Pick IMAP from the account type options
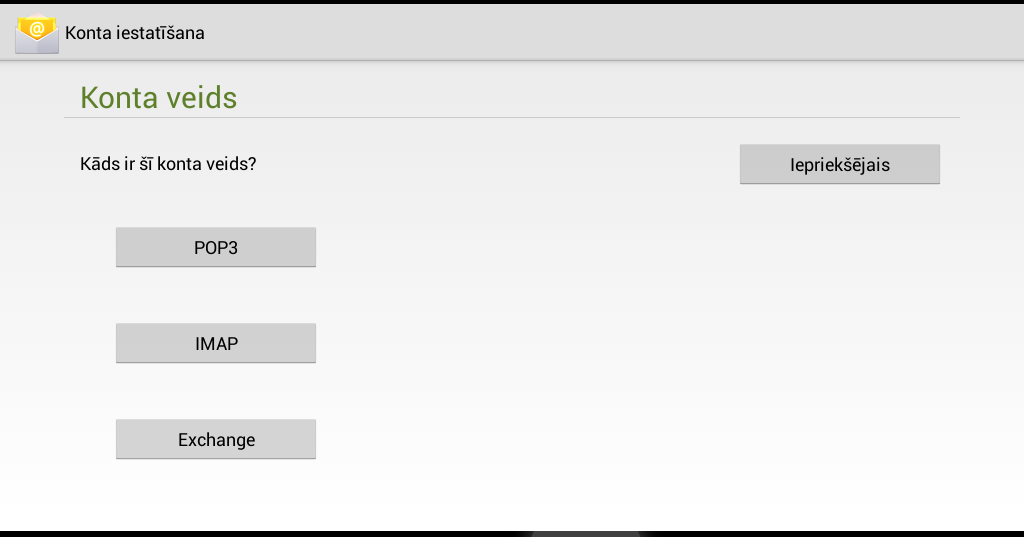 [216, 344]
